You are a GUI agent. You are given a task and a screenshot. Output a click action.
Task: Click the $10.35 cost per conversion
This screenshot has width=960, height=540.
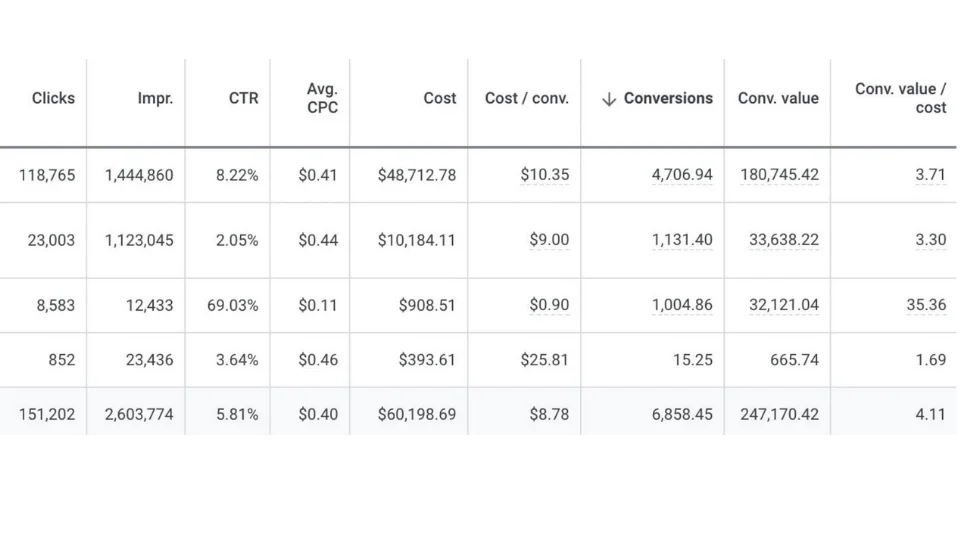[x=544, y=175]
